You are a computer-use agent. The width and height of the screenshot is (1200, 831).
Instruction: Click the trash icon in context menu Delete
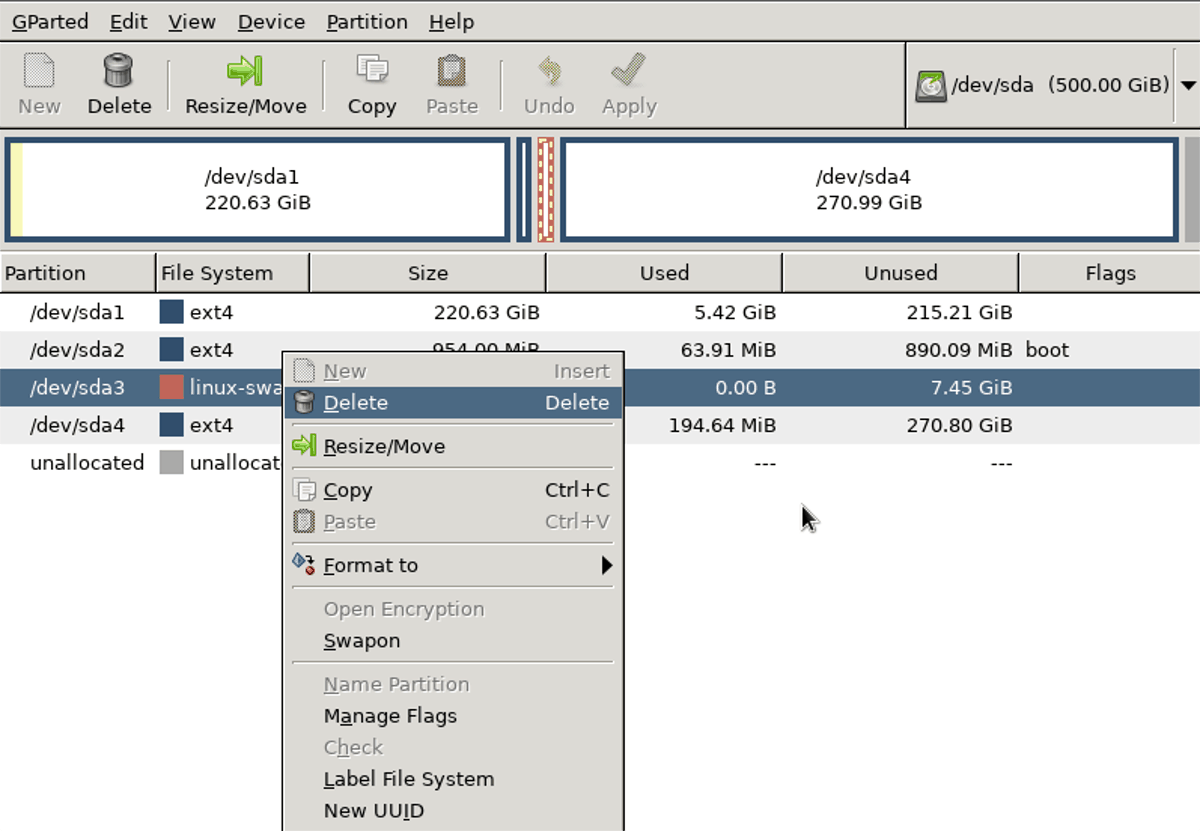point(305,403)
